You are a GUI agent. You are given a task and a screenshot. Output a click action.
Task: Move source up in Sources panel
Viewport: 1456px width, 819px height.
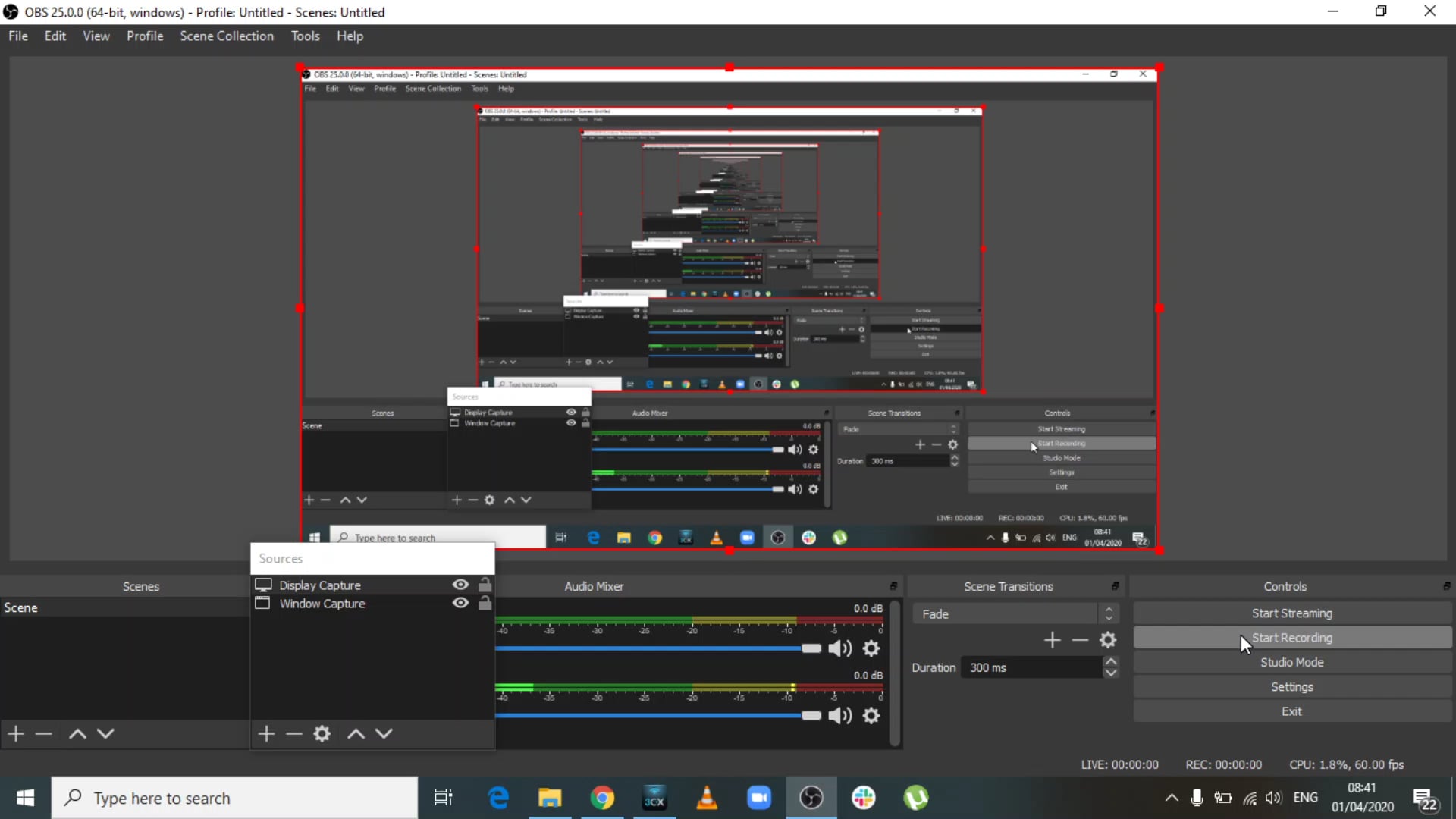[x=356, y=733]
